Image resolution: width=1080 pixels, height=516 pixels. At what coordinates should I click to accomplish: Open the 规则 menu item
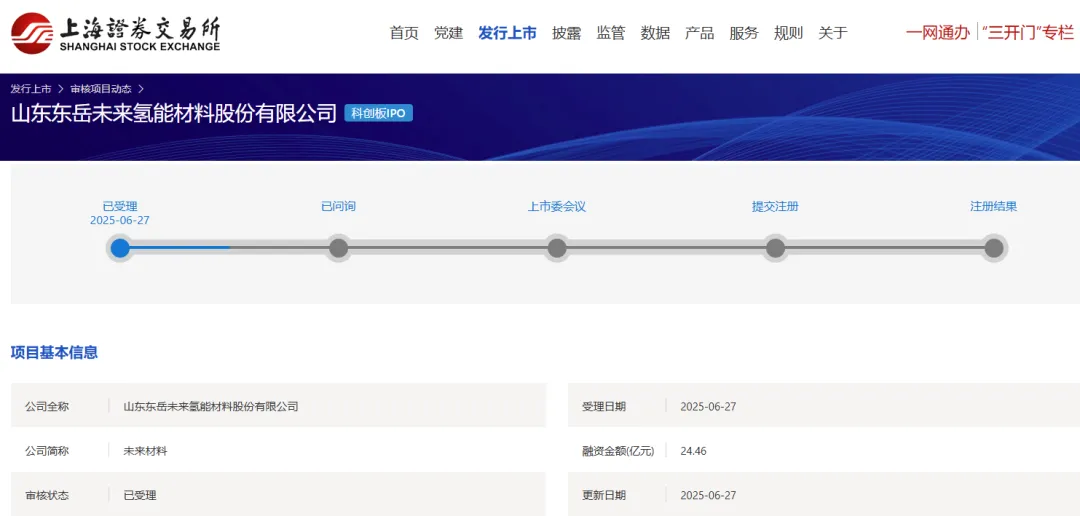click(788, 32)
